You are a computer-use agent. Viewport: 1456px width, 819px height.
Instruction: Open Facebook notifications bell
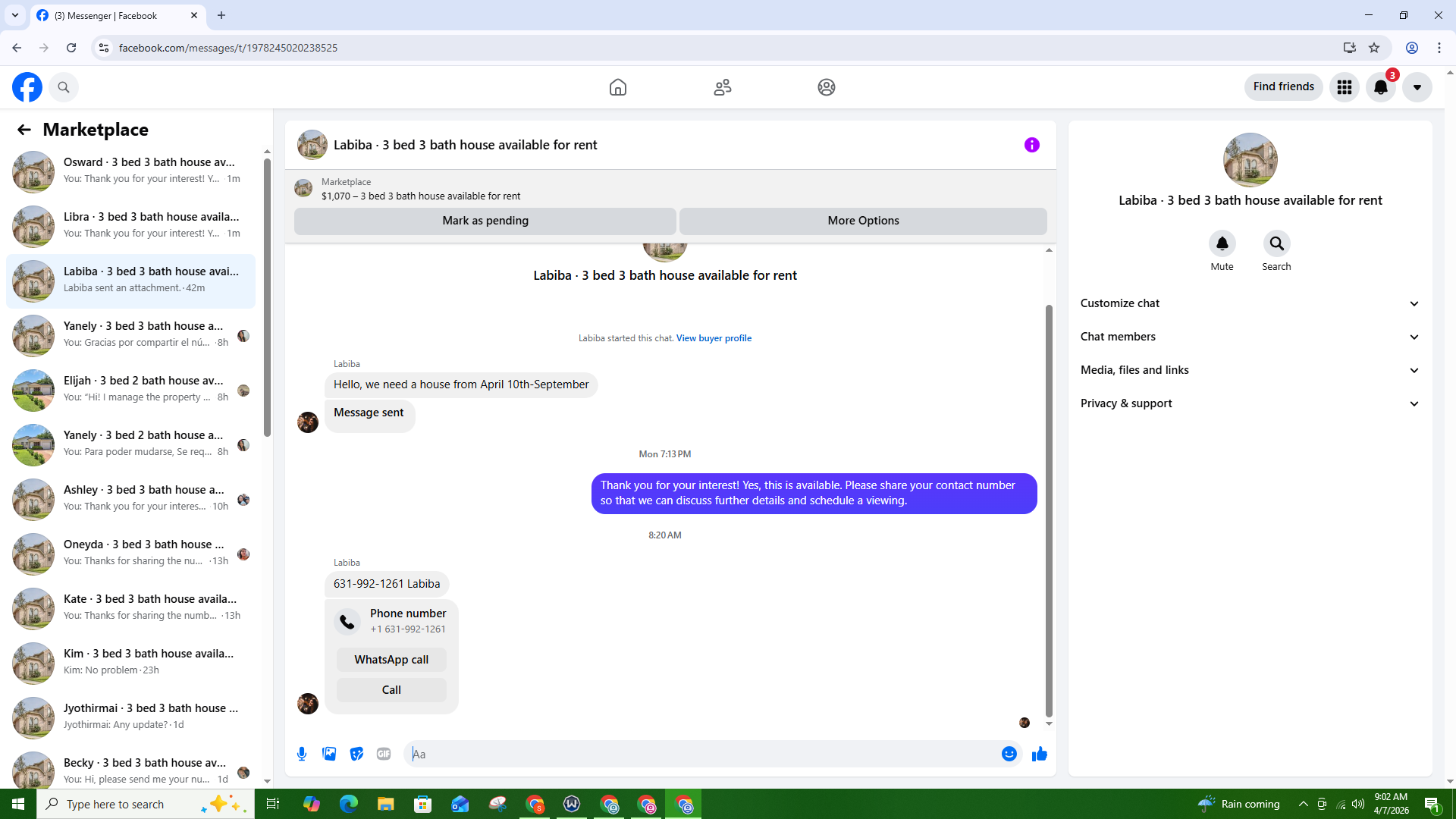(1381, 87)
